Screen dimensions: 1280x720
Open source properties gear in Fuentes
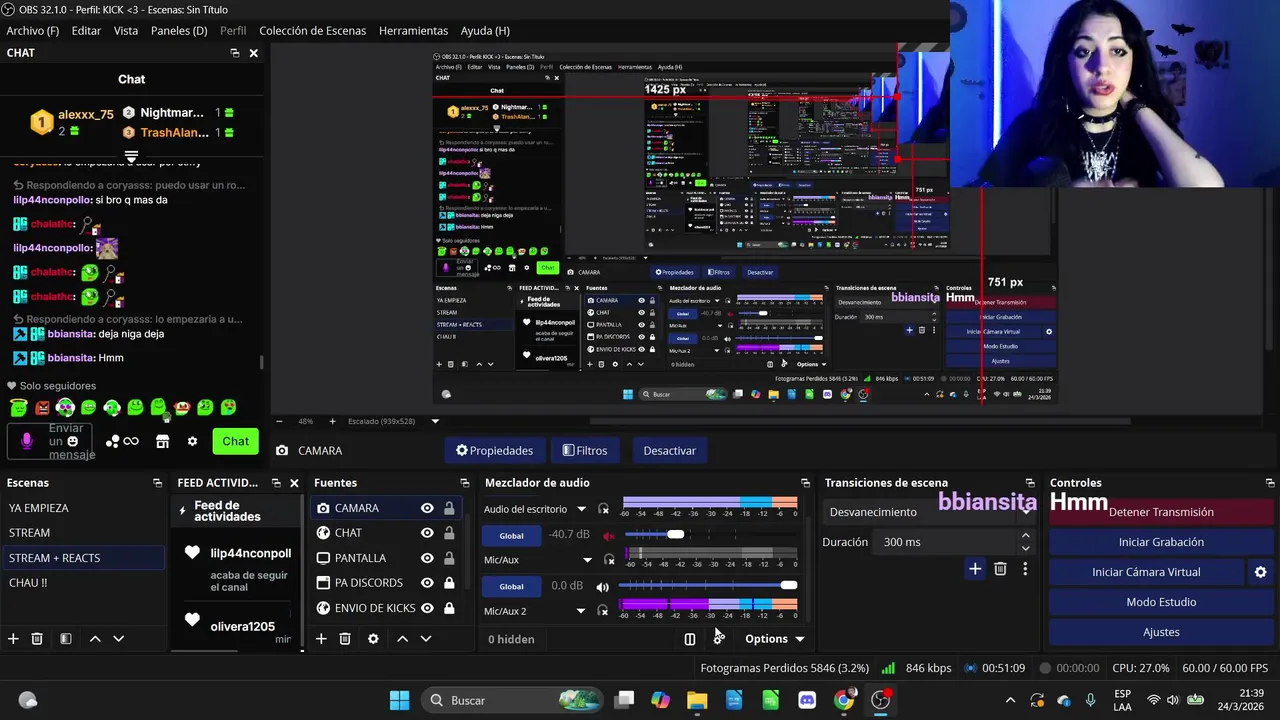(x=373, y=639)
